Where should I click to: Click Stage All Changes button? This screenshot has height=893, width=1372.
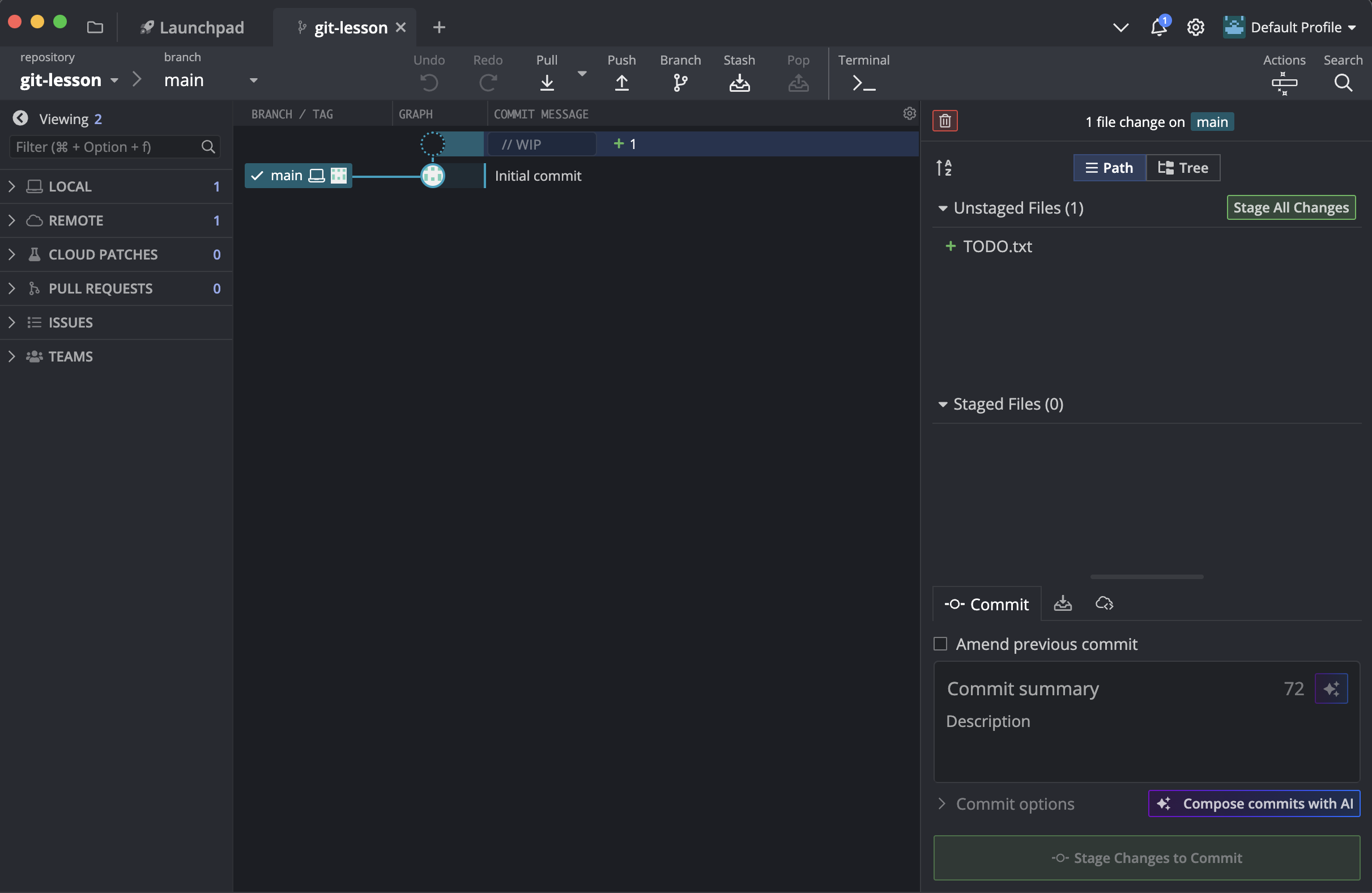pyautogui.click(x=1291, y=207)
